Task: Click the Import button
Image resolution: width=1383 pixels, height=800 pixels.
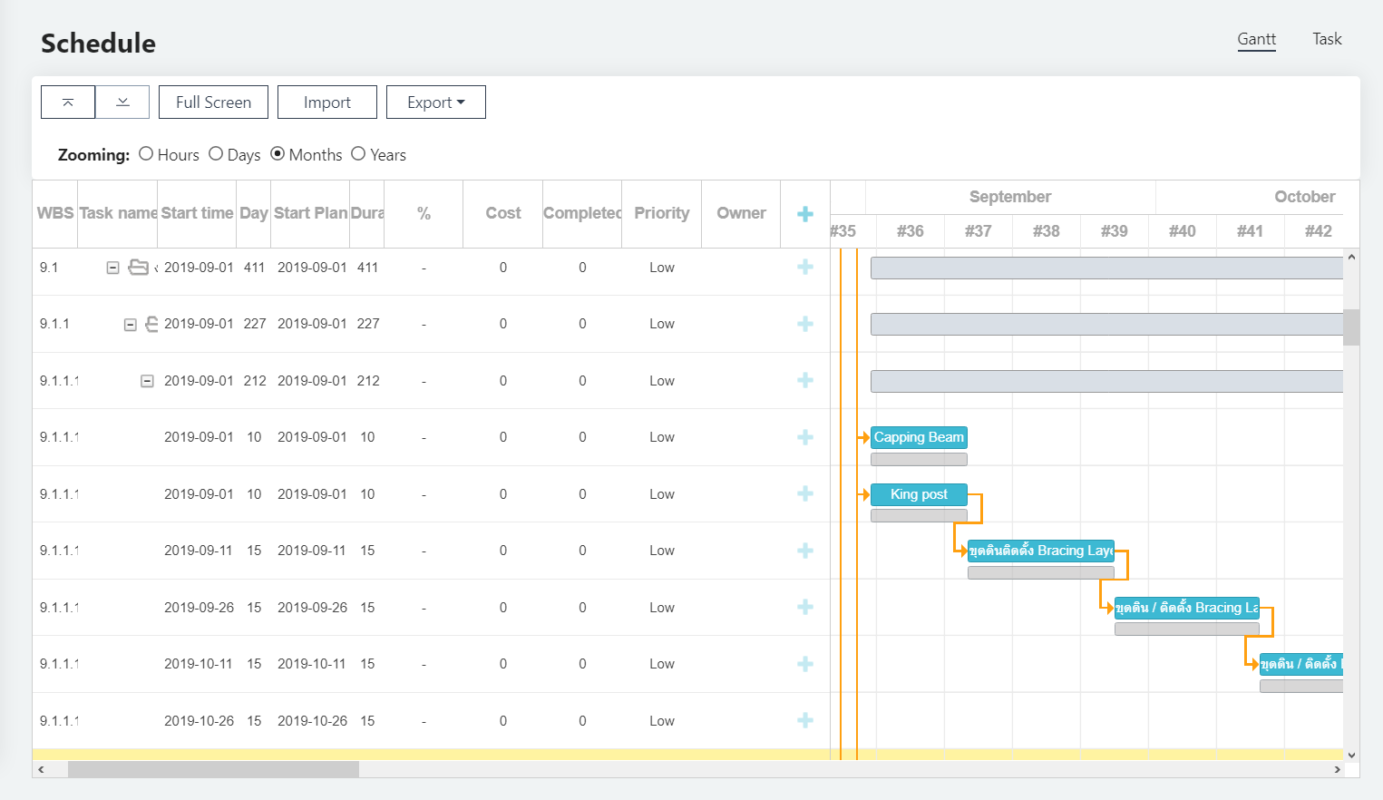Action: [327, 101]
